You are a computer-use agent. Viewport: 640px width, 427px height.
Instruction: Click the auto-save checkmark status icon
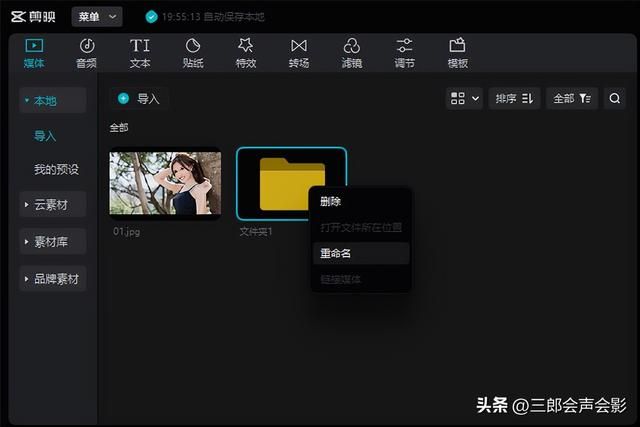[151, 17]
